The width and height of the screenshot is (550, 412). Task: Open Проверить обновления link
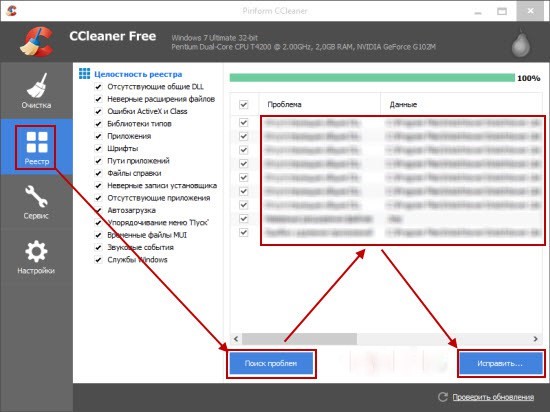click(x=493, y=397)
